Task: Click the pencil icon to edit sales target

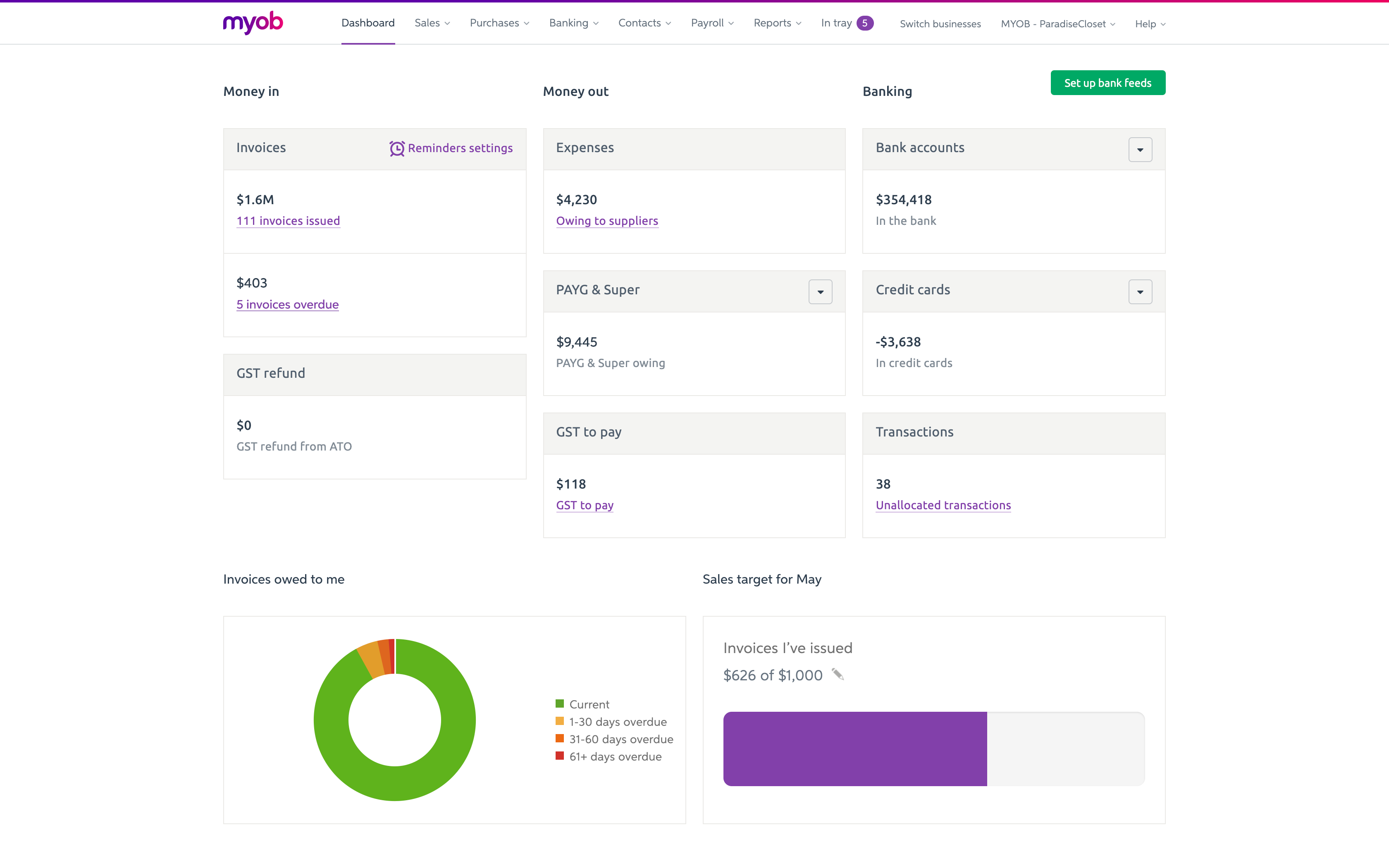Action: [838, 675]
